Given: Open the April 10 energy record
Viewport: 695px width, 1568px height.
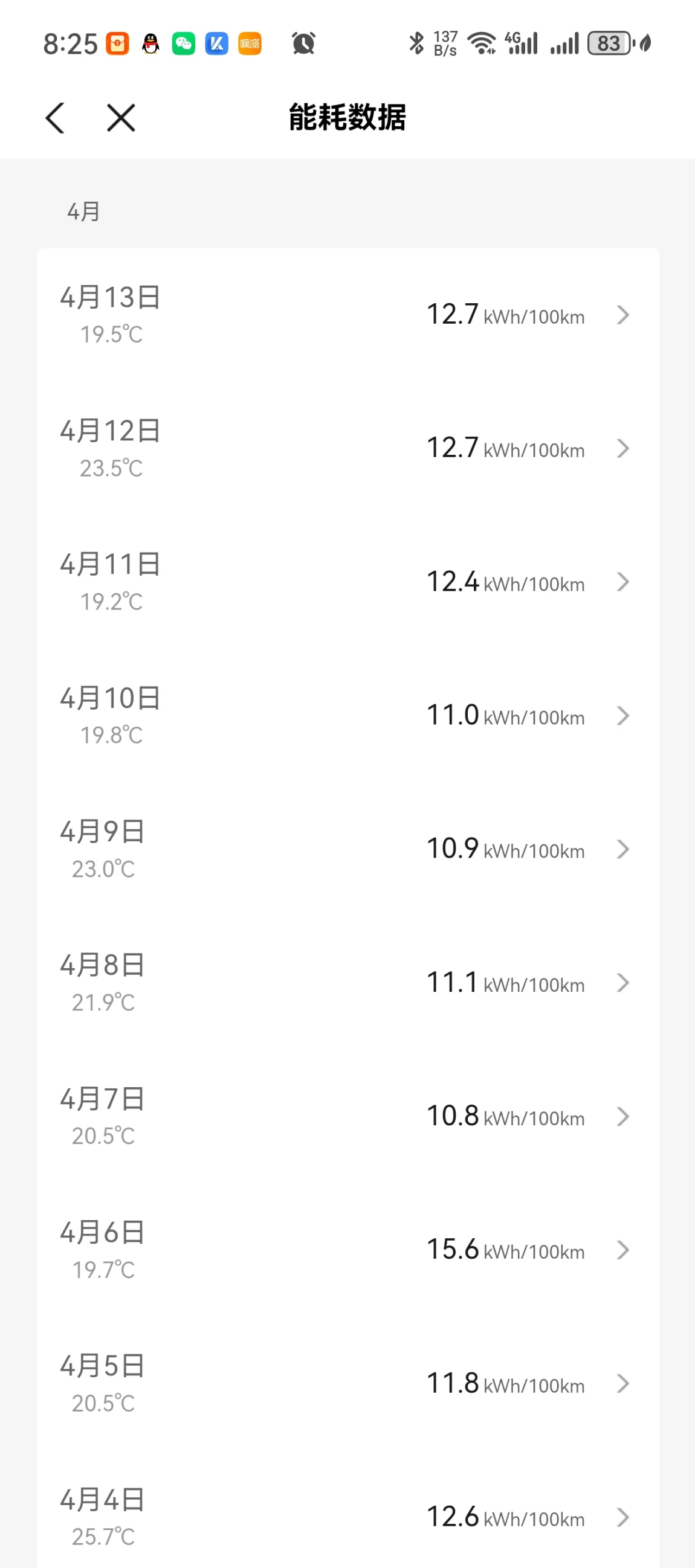Looking at the screenshot, I should tap(347, 715).
